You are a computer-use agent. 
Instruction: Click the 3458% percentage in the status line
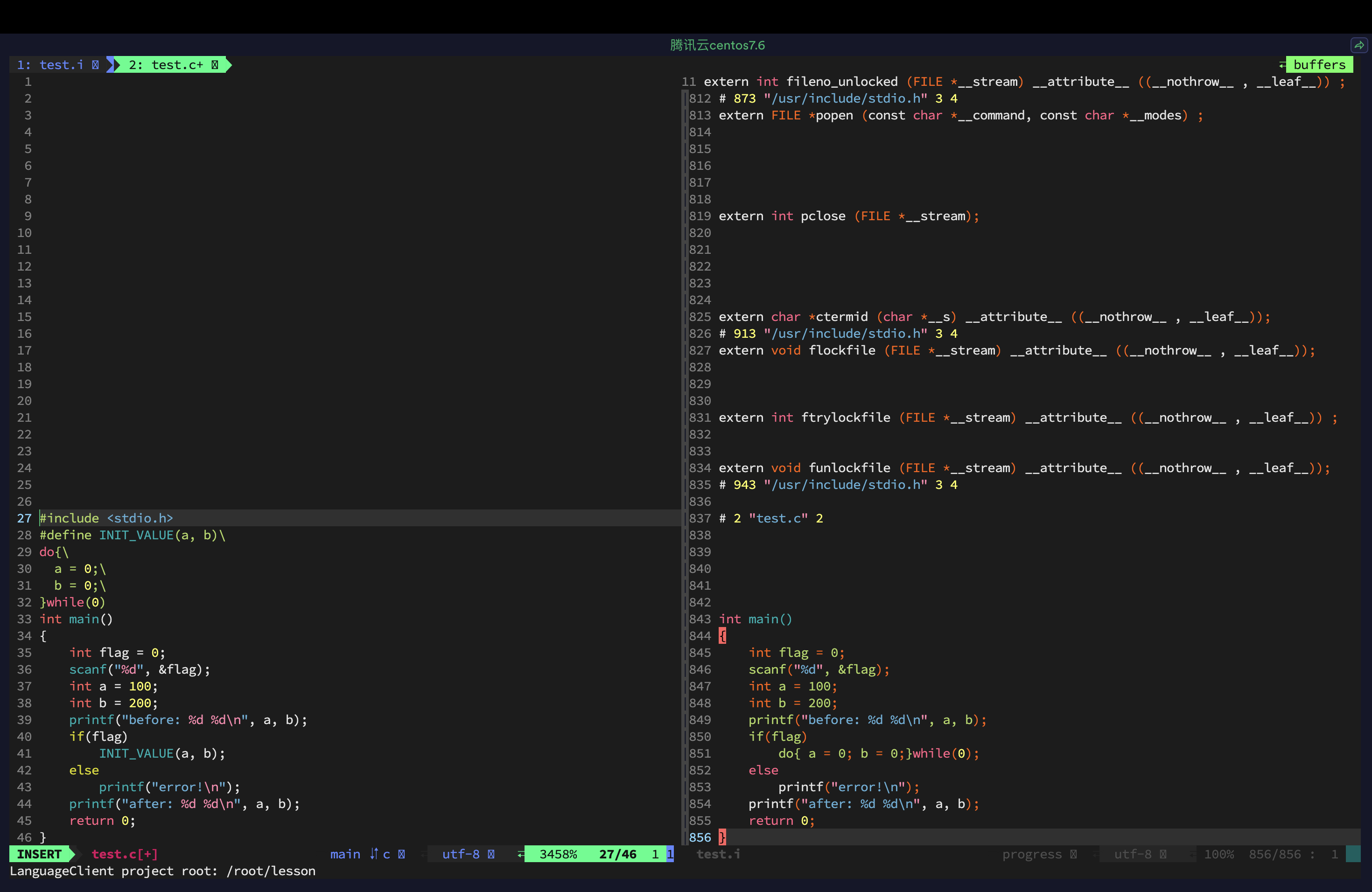coord(558,854)
